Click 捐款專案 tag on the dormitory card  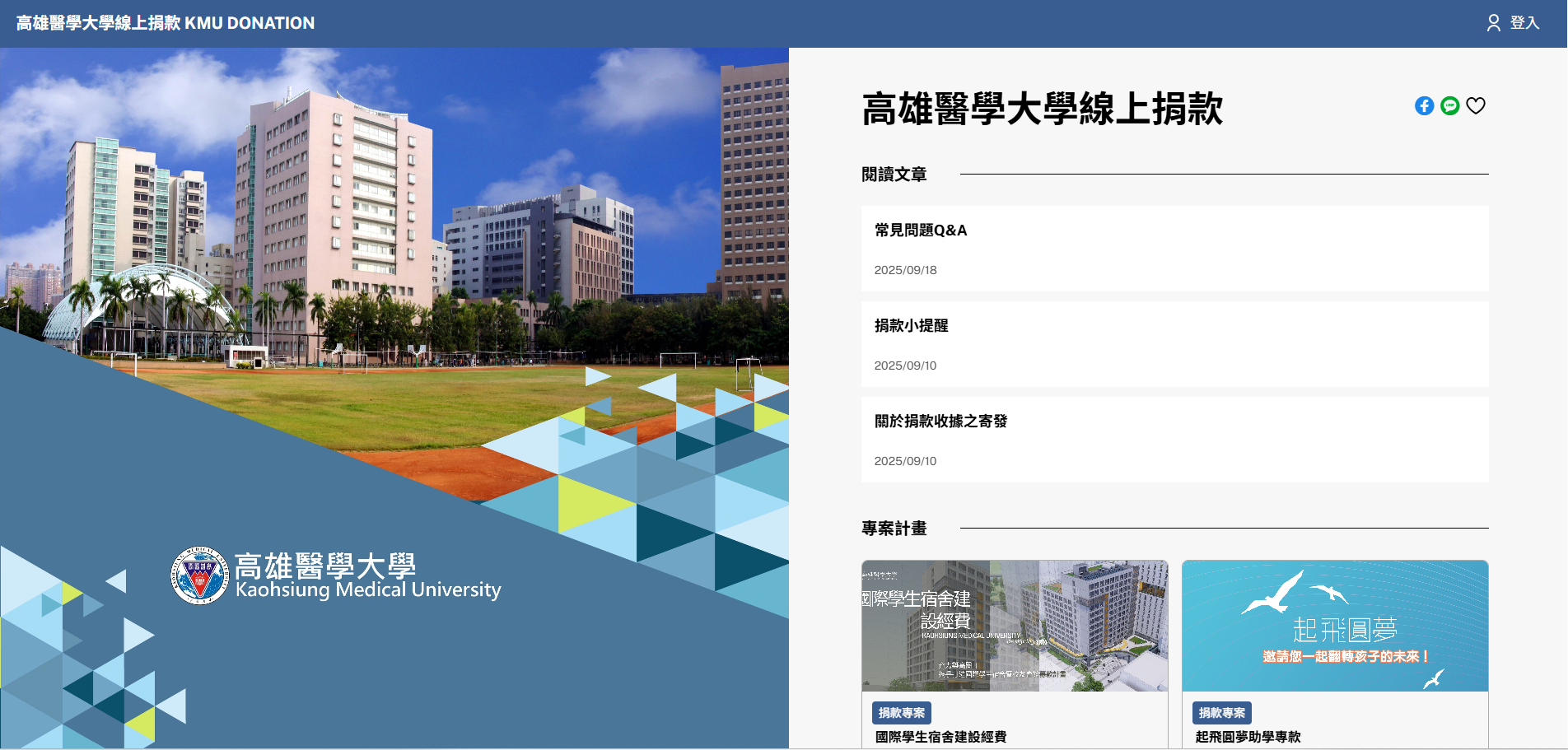pos(901,713)
